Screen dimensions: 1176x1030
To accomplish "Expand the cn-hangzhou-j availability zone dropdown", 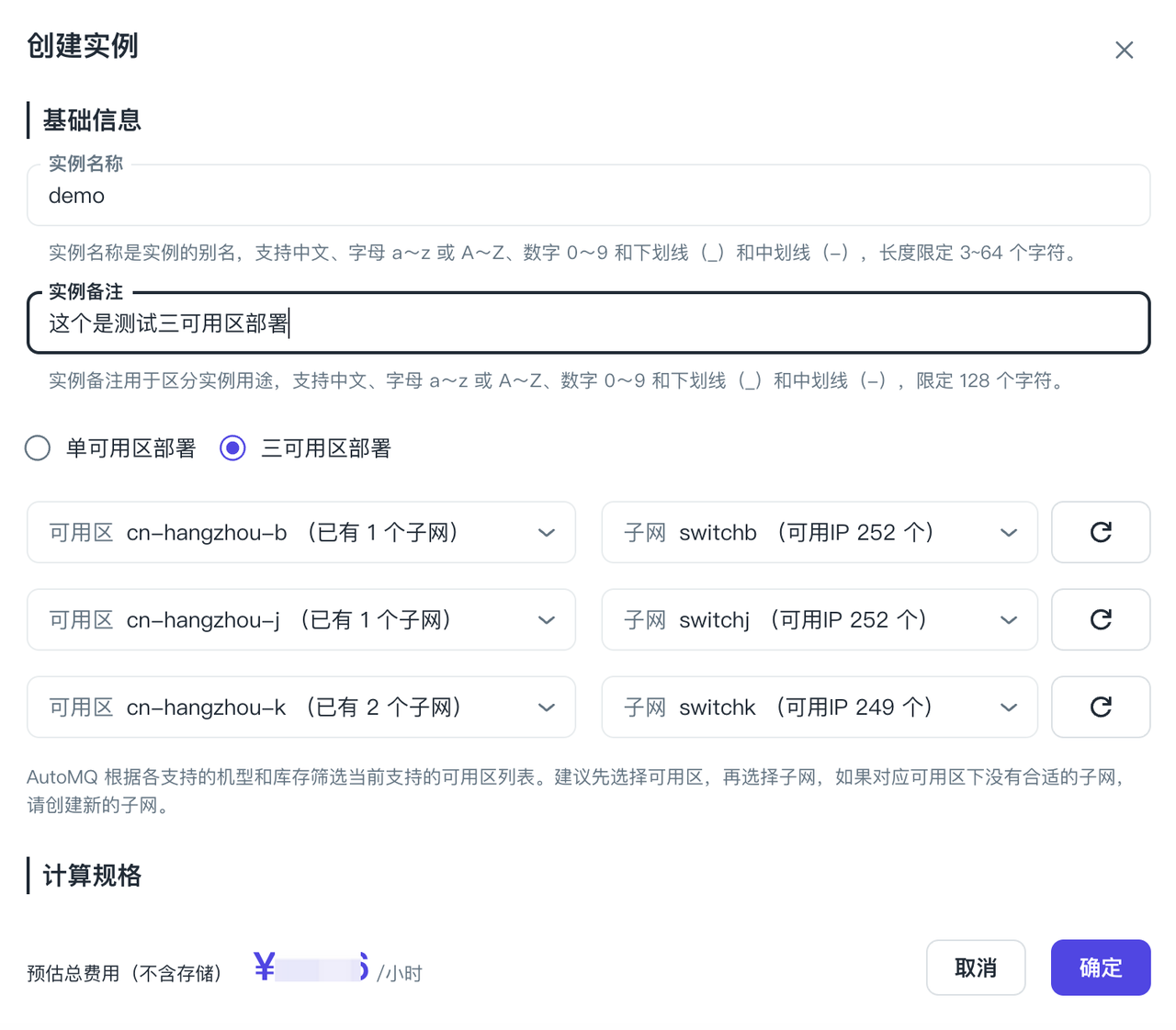I will coord(300,619).
